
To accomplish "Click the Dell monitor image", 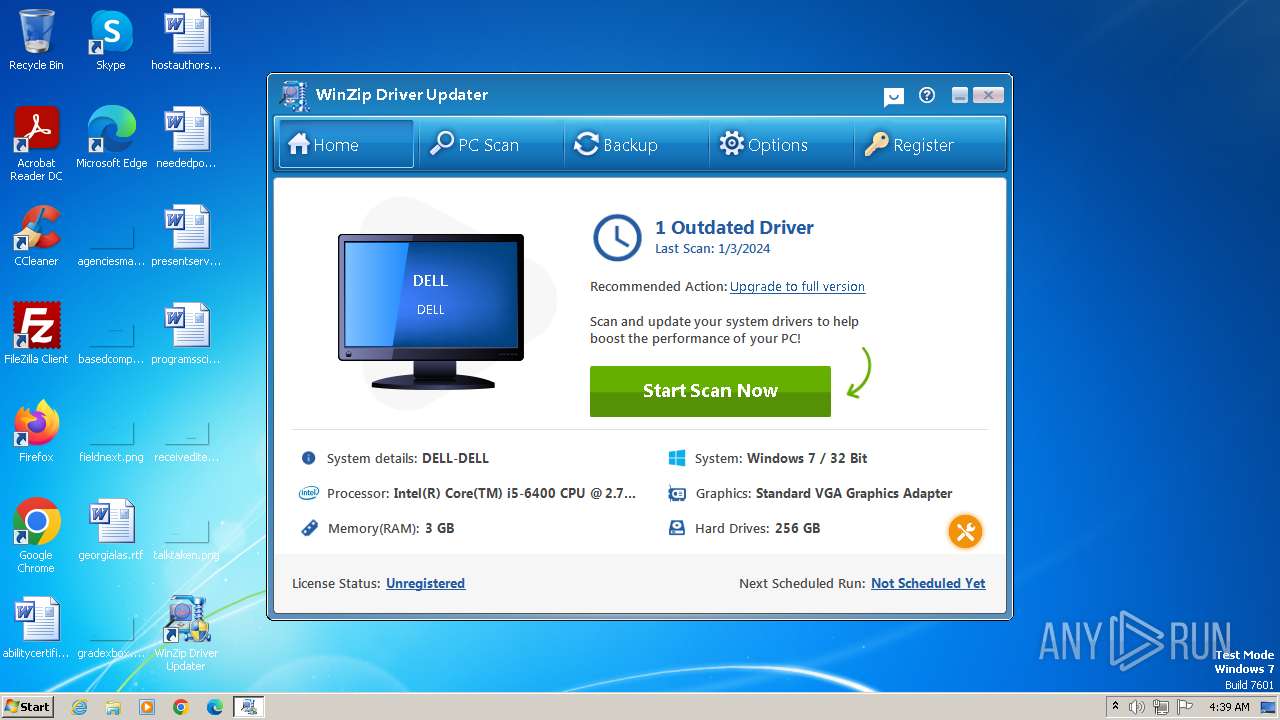I will (431, 312).
